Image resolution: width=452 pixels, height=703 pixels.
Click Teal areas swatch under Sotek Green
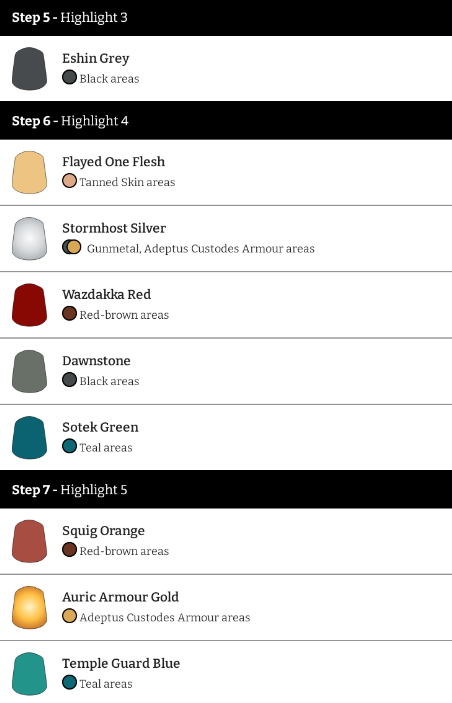[x=69, y=446]
